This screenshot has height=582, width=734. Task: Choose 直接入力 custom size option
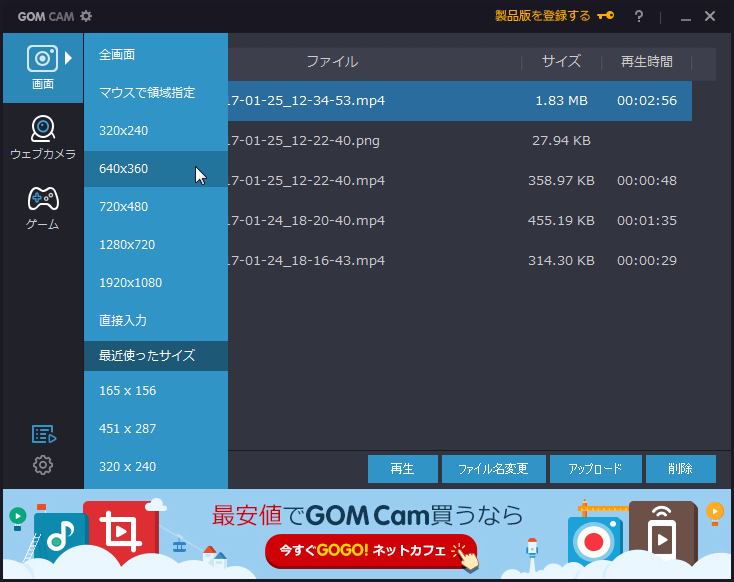[156, 320]
